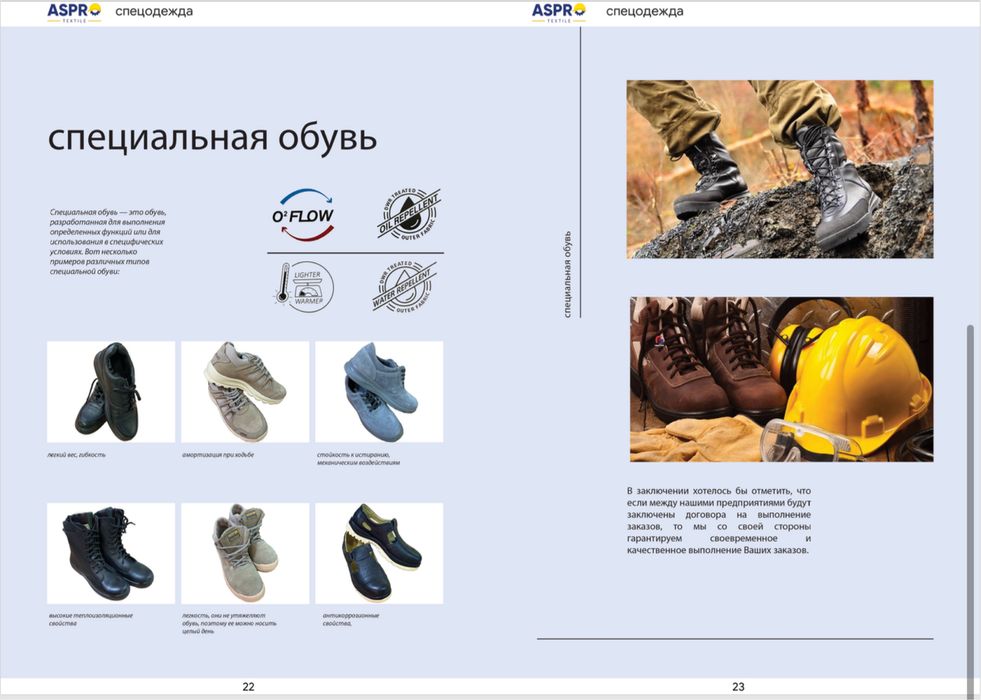The width and height of the screenshot is (981, 700).
Task: Select the black low-top shoes thumbnail
Action: click(111, 392)
